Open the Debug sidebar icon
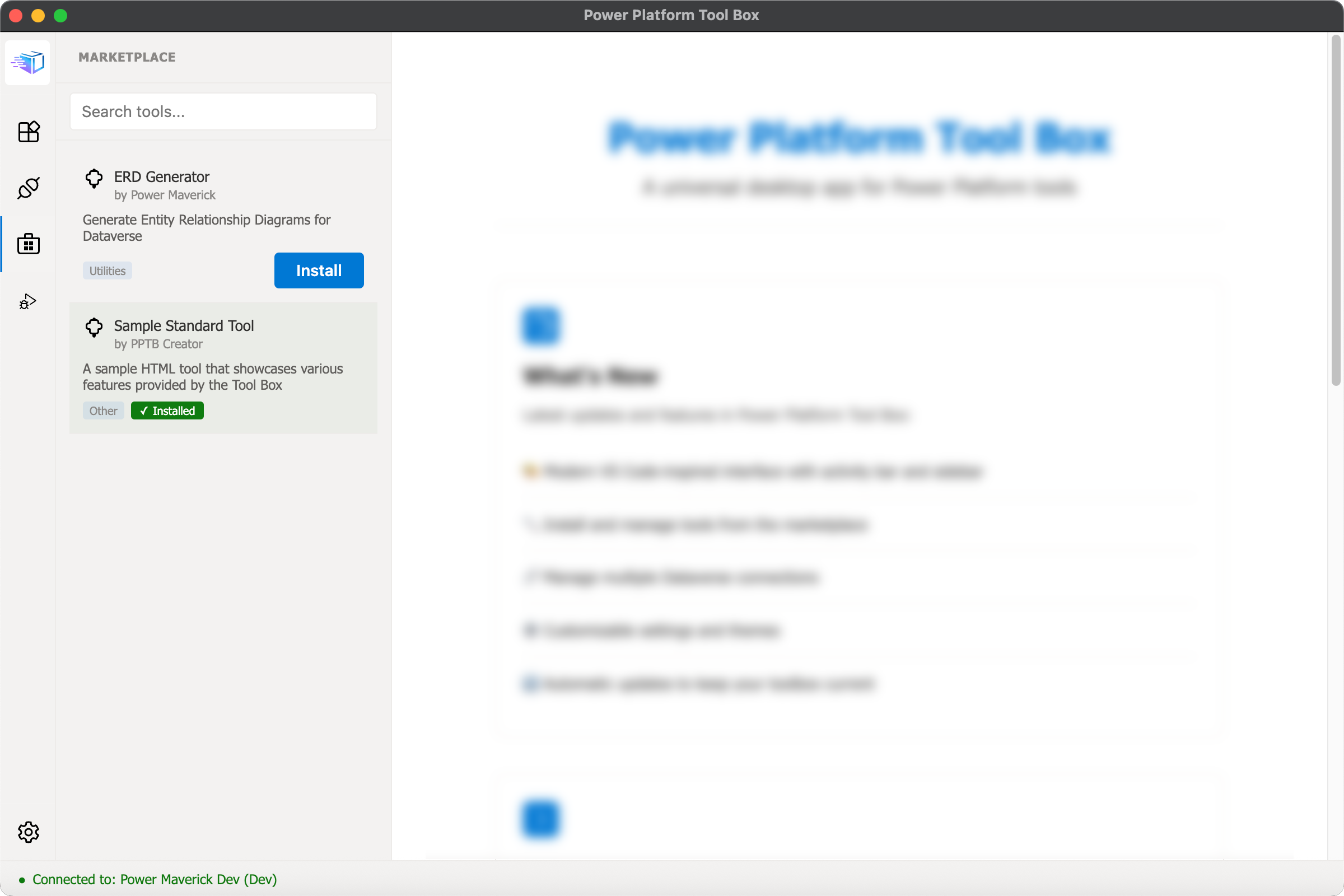The width and height of the screenshot is (1344, 896). [x=27, y=301]
